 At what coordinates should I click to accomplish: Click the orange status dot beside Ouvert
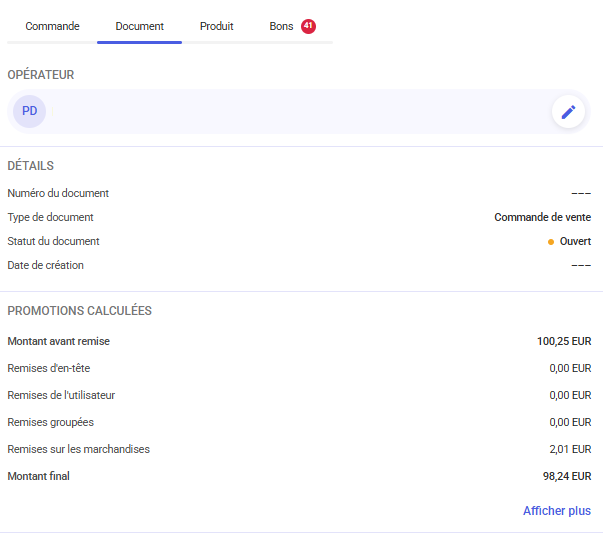coord(551,242)
